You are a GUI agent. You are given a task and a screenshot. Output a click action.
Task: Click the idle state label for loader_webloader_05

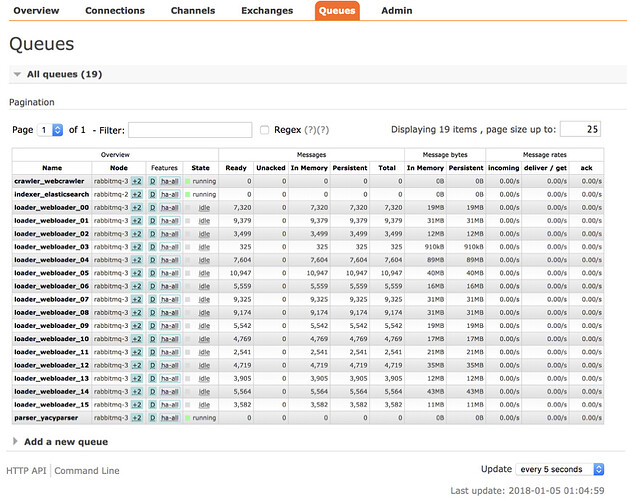tap(204, 273)
